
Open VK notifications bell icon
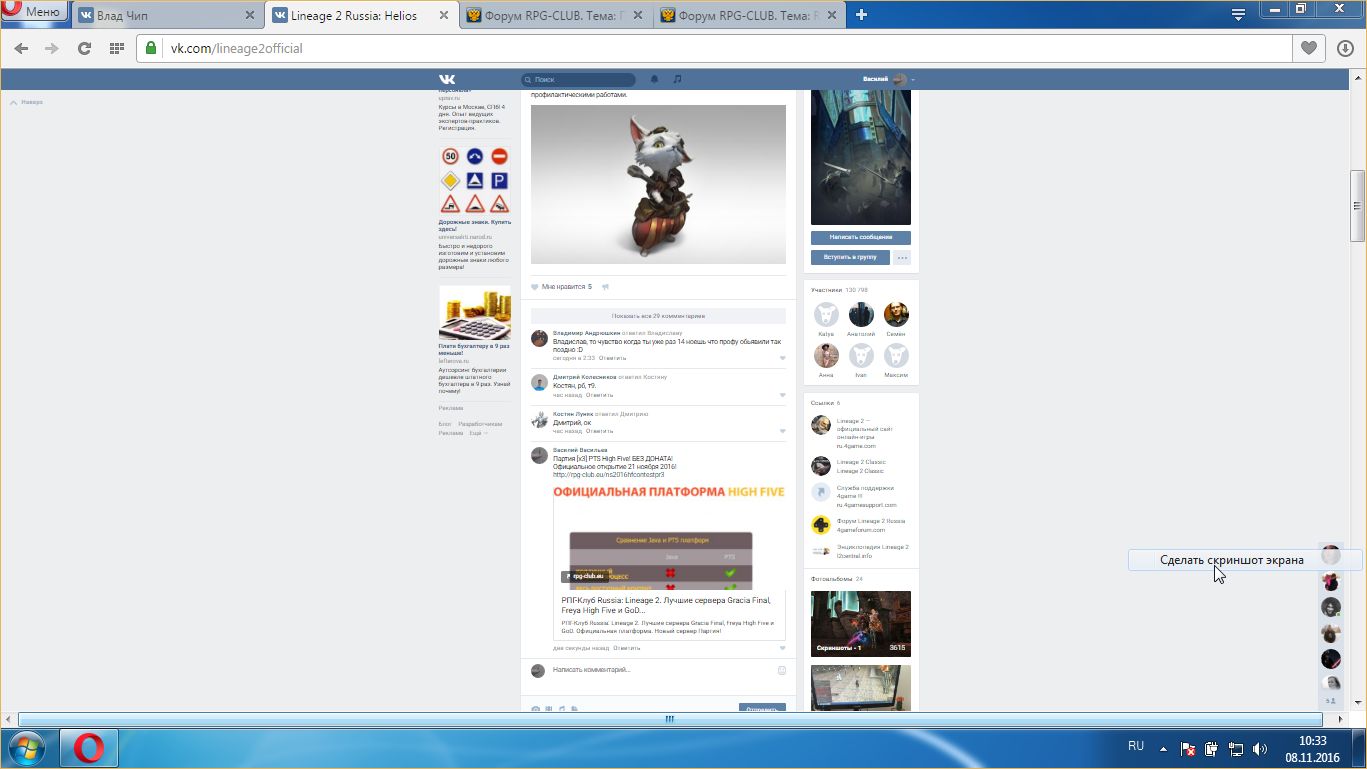pos(655,79)
